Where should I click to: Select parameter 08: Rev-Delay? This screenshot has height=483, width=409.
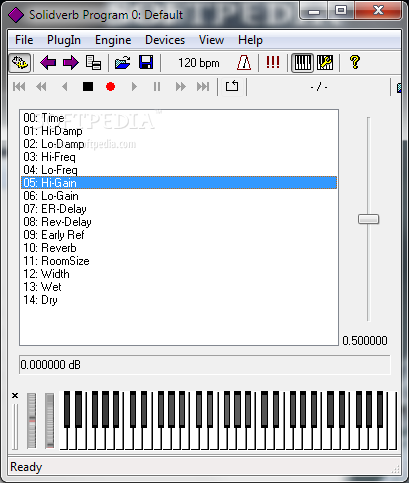(x=179, y=222)
